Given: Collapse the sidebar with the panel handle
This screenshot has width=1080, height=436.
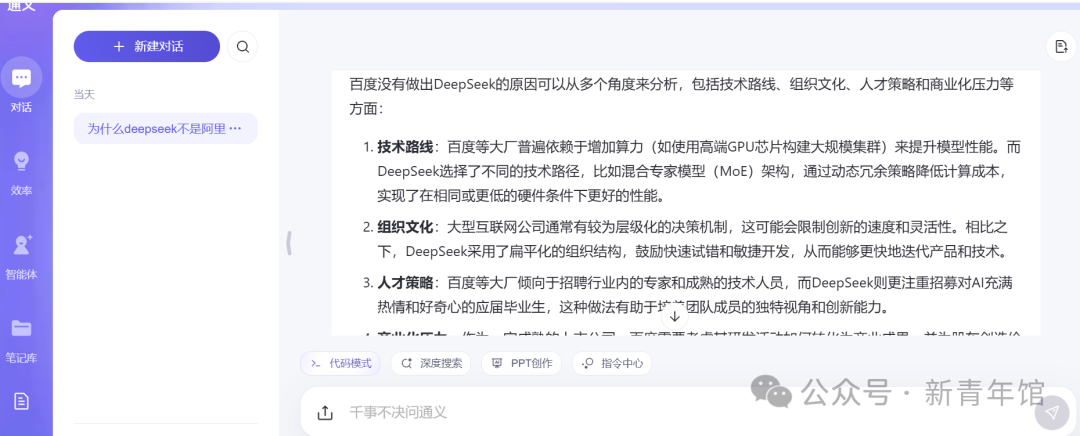Looking at the screenshot, I should [x=289, y=243].
